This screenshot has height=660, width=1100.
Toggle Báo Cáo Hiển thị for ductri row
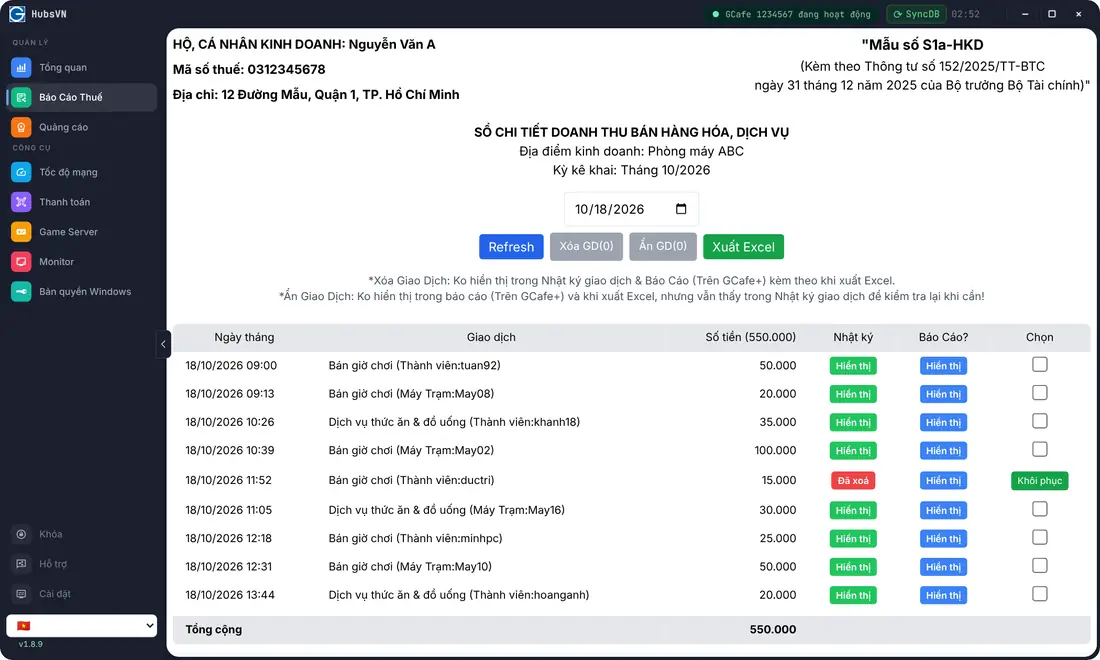[944, 480]
